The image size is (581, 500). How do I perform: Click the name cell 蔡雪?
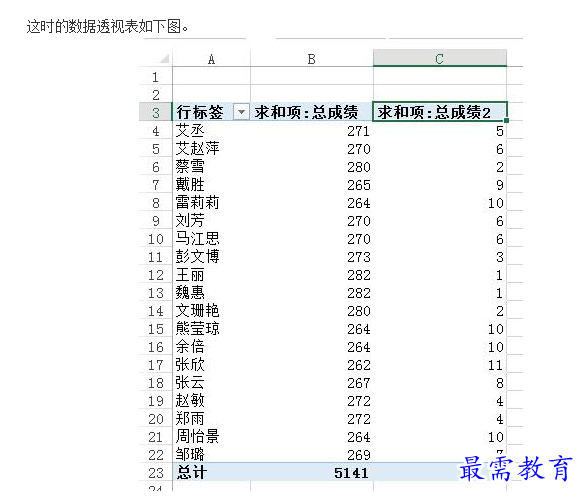(x=190, y=166)
